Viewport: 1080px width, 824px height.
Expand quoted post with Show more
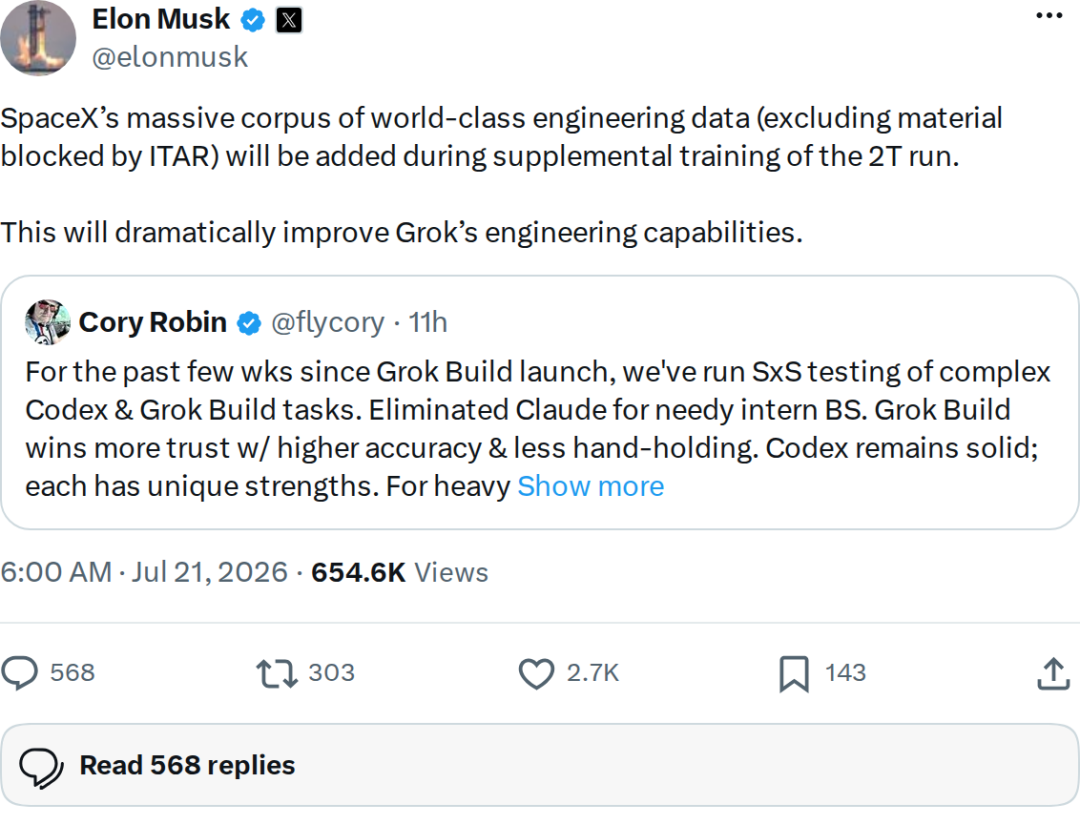tap(590, 486)
